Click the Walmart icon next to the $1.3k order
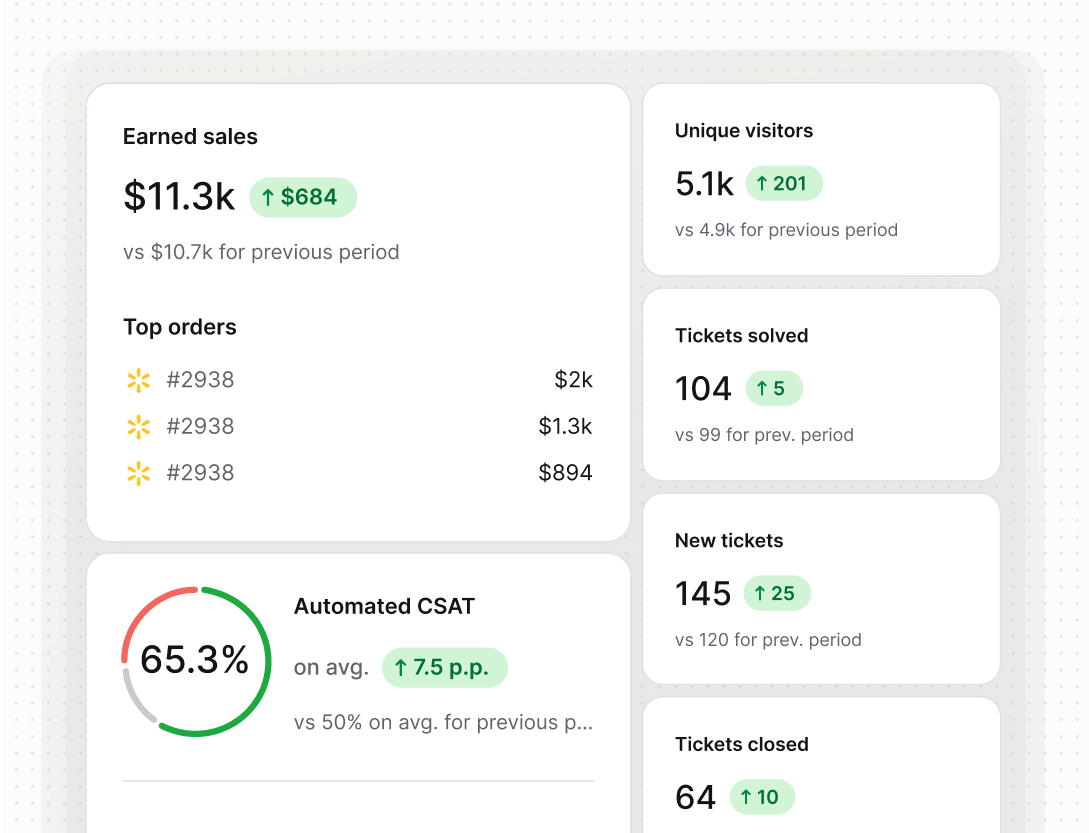The height and width of the screenshot is (833, 1089). tap(138, 426)
